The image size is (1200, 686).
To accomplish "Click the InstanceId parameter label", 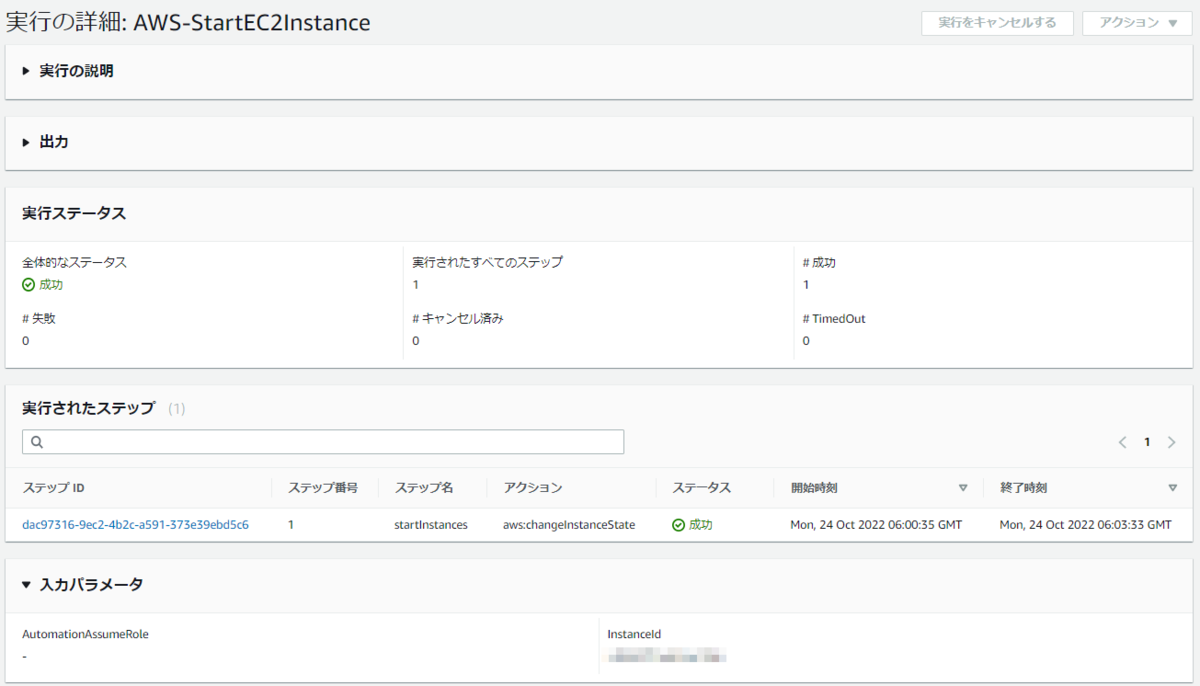I will [x=634, y=634].
